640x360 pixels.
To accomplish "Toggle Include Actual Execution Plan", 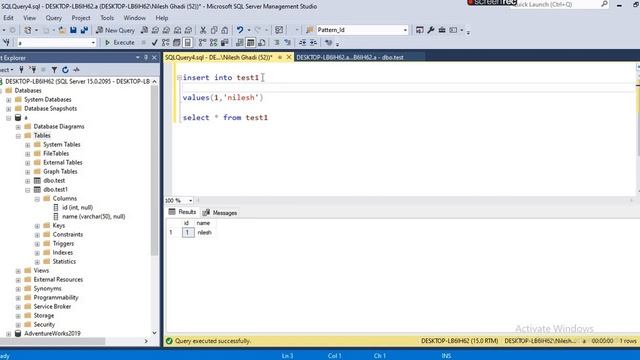I will pos(202,42).
